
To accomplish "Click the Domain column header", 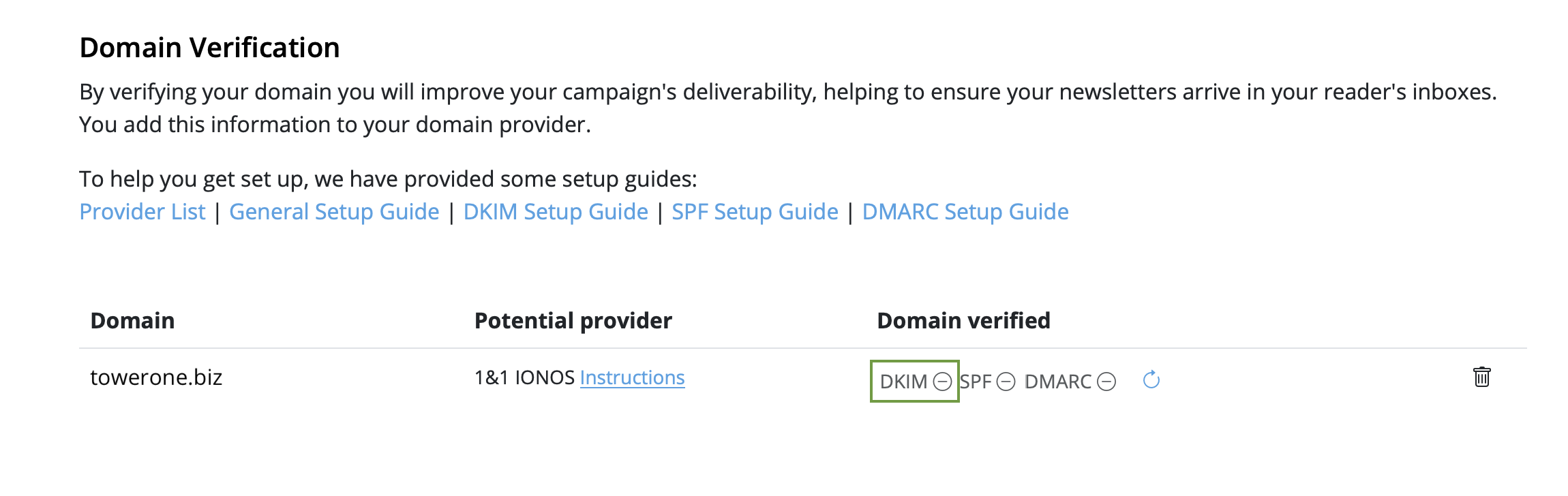I will click(x=132, y=321).
